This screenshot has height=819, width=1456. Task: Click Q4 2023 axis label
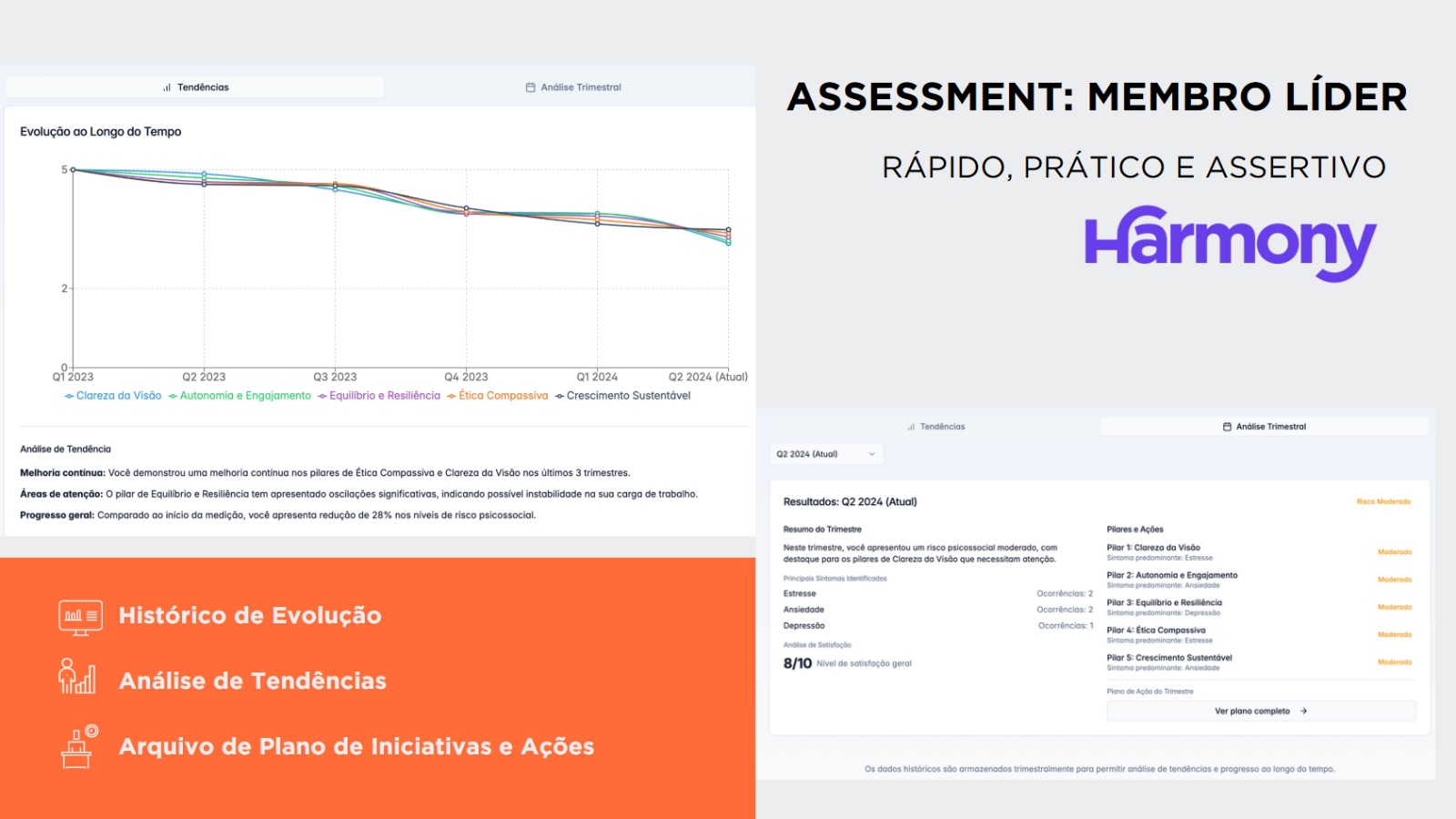pos(466,377)
